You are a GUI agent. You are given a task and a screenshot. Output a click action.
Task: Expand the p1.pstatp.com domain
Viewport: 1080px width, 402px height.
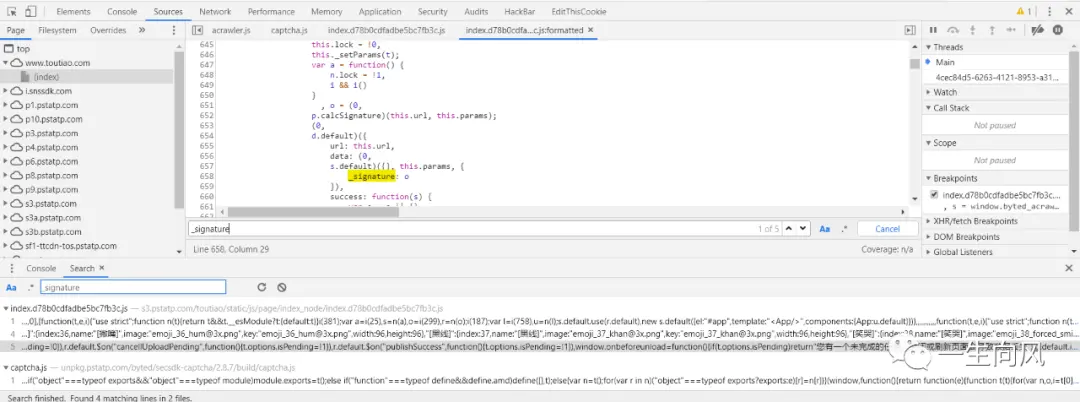click(x=6, y=105)
